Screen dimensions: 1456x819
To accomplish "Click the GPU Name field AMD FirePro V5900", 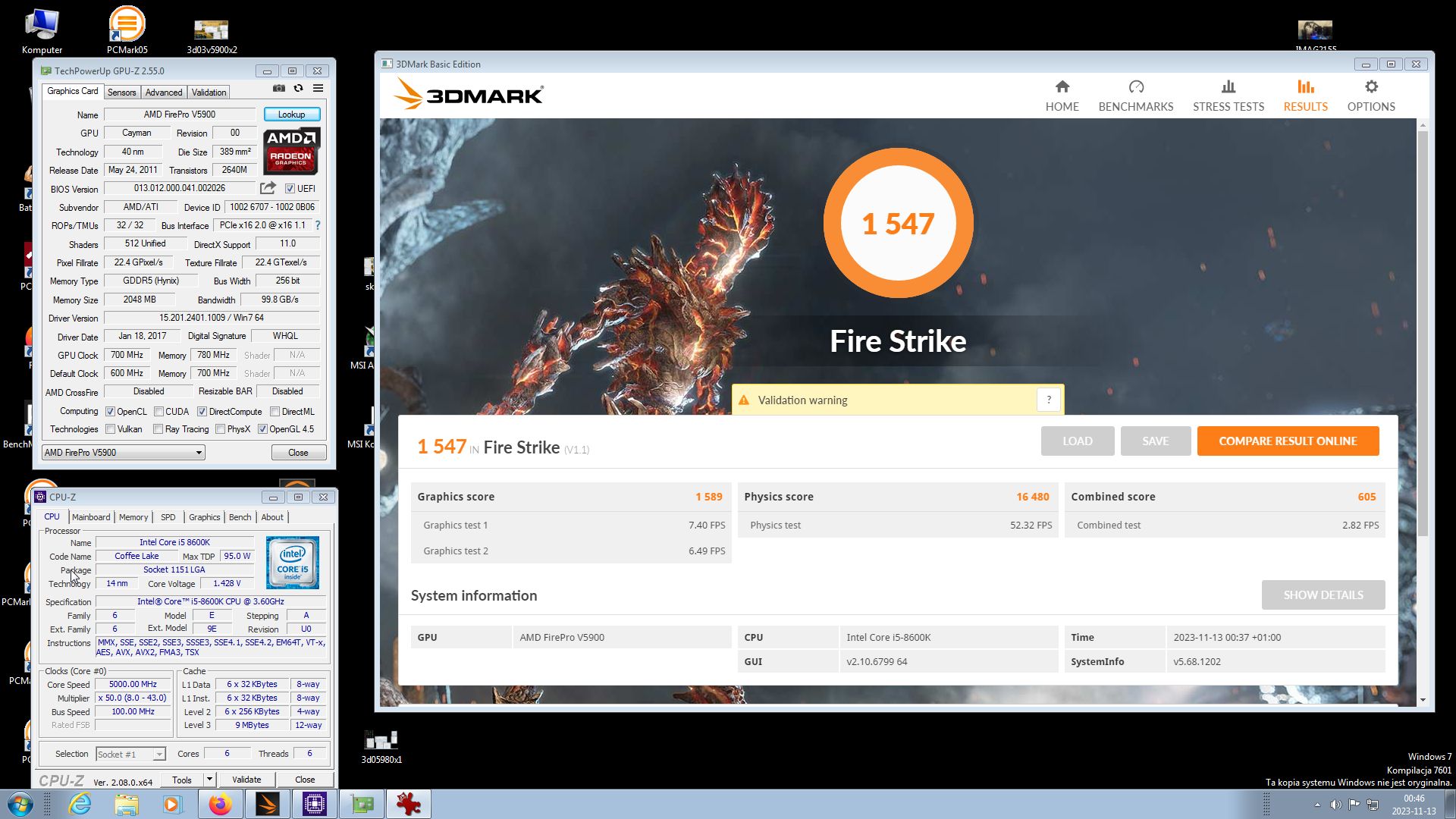I will click(x=180, y=115).
